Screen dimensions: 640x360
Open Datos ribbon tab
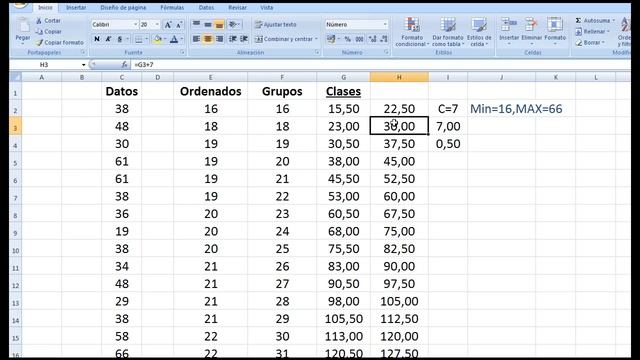tap(206, 8)
